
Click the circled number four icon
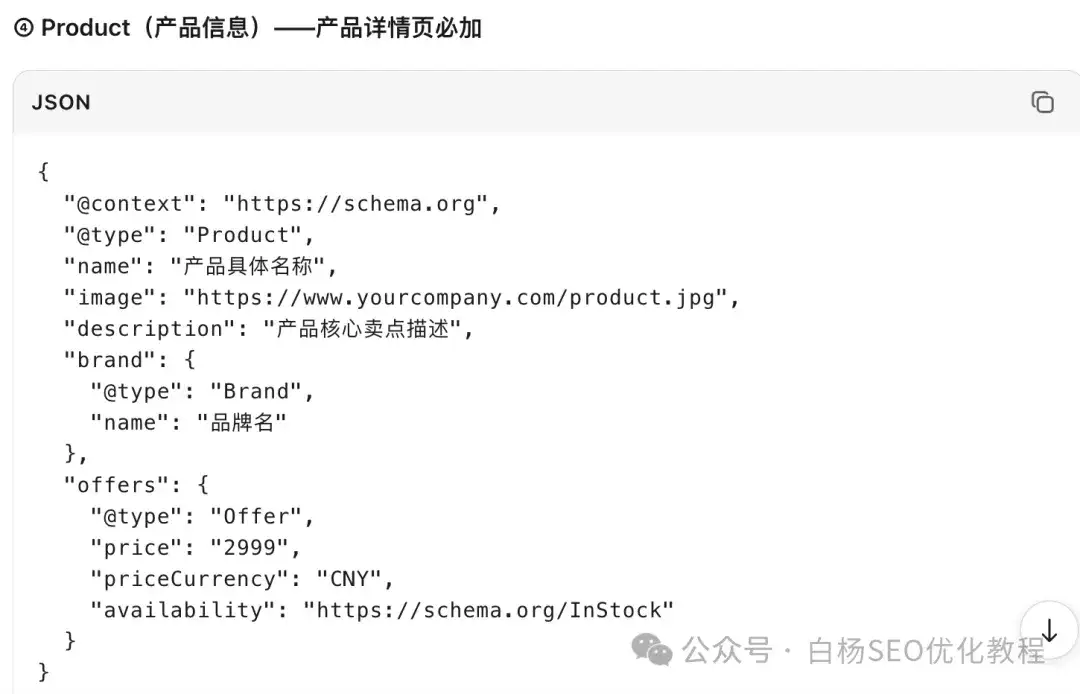23,28
